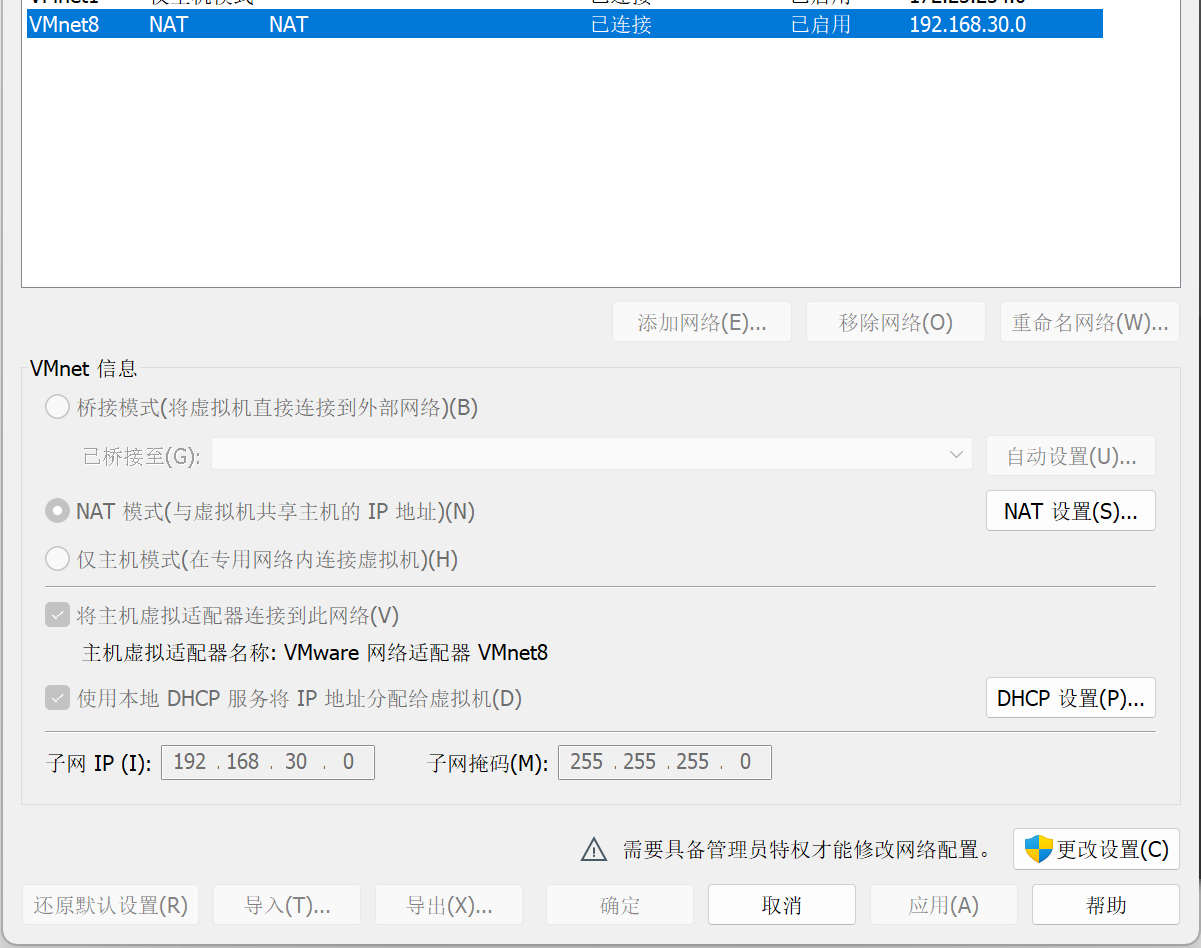Click 还原默认设置(R) button
Image resolution: width=1201 pixels, height=948 pixels.
pyautogui.click(x=110, y=905)
